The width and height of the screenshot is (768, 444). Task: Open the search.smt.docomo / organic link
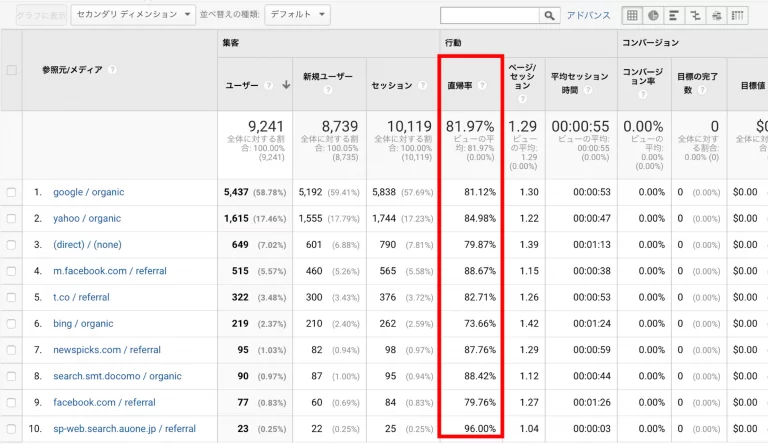pos(118,376)
